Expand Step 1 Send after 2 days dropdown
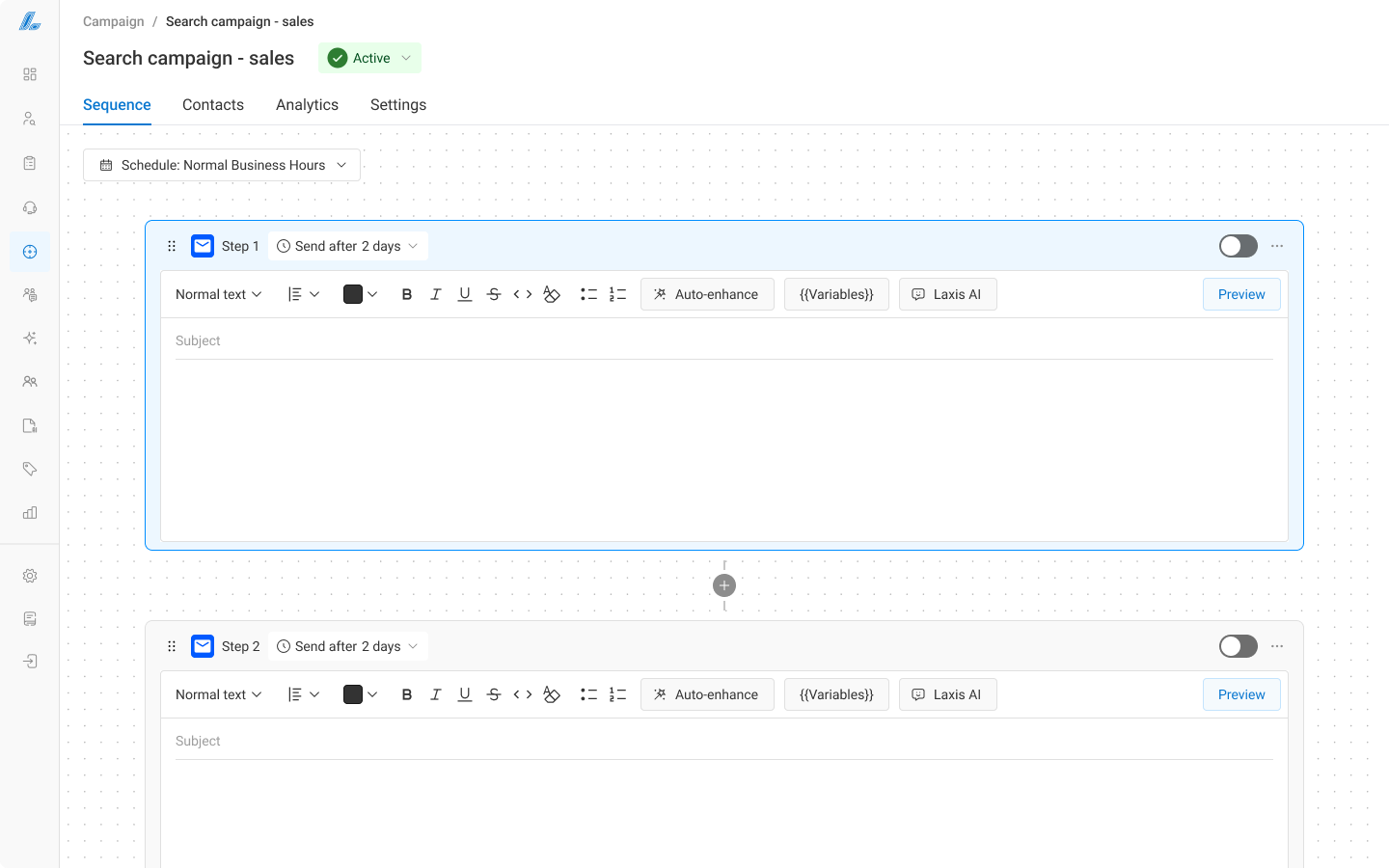Screen dimensions: 1389x868 tap(347, 246)
